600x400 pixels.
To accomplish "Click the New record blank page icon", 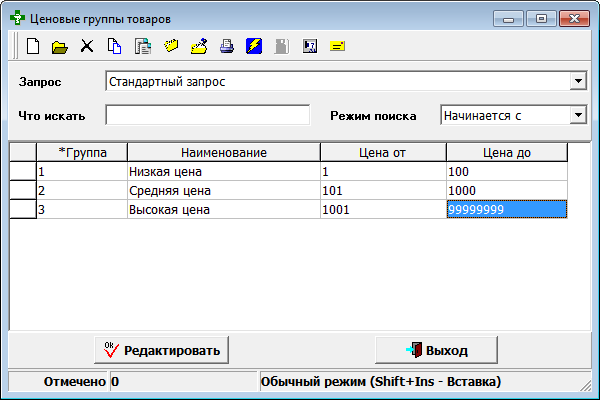I will click(x=33, y=46).
